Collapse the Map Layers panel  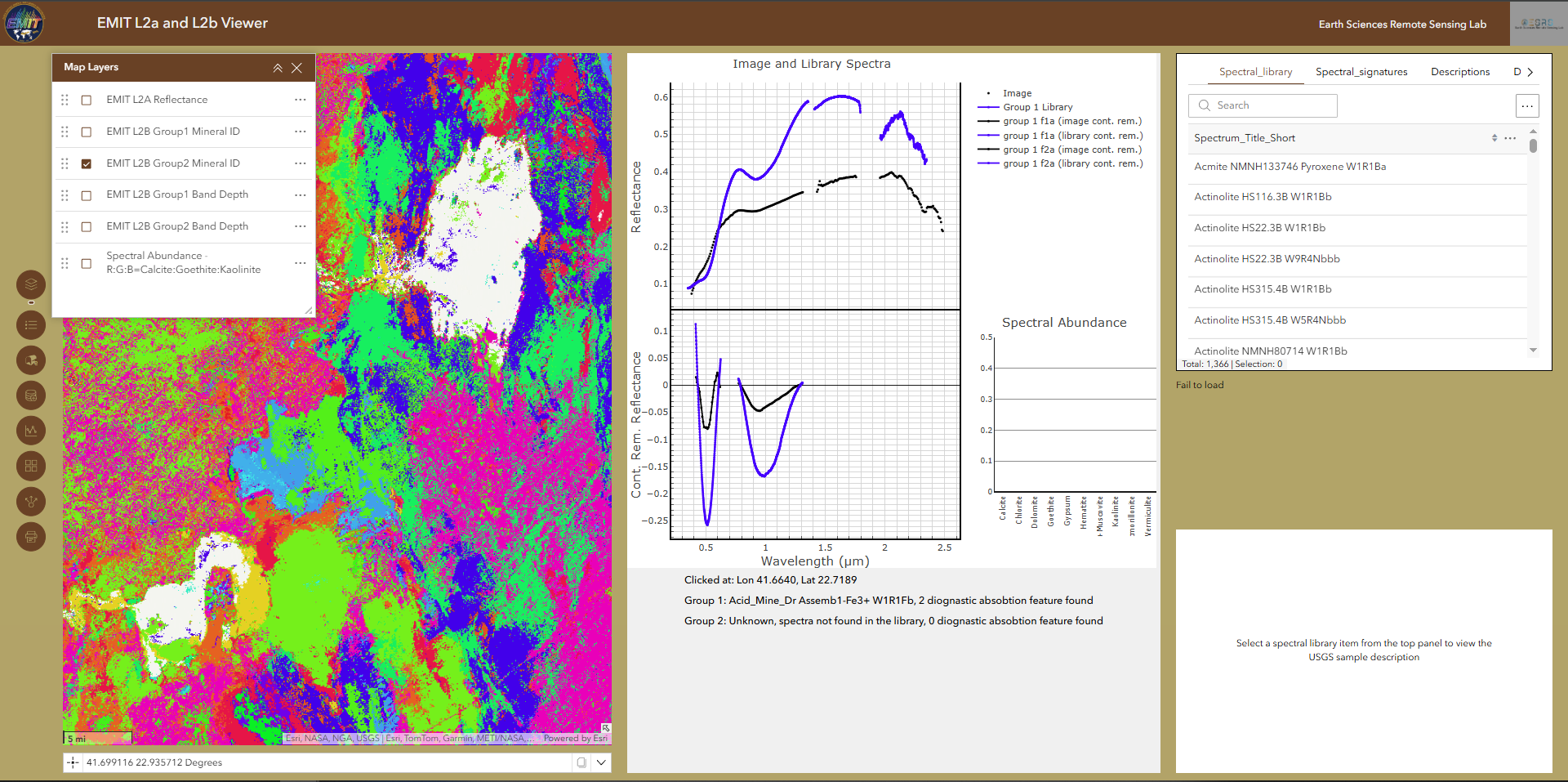278,68
